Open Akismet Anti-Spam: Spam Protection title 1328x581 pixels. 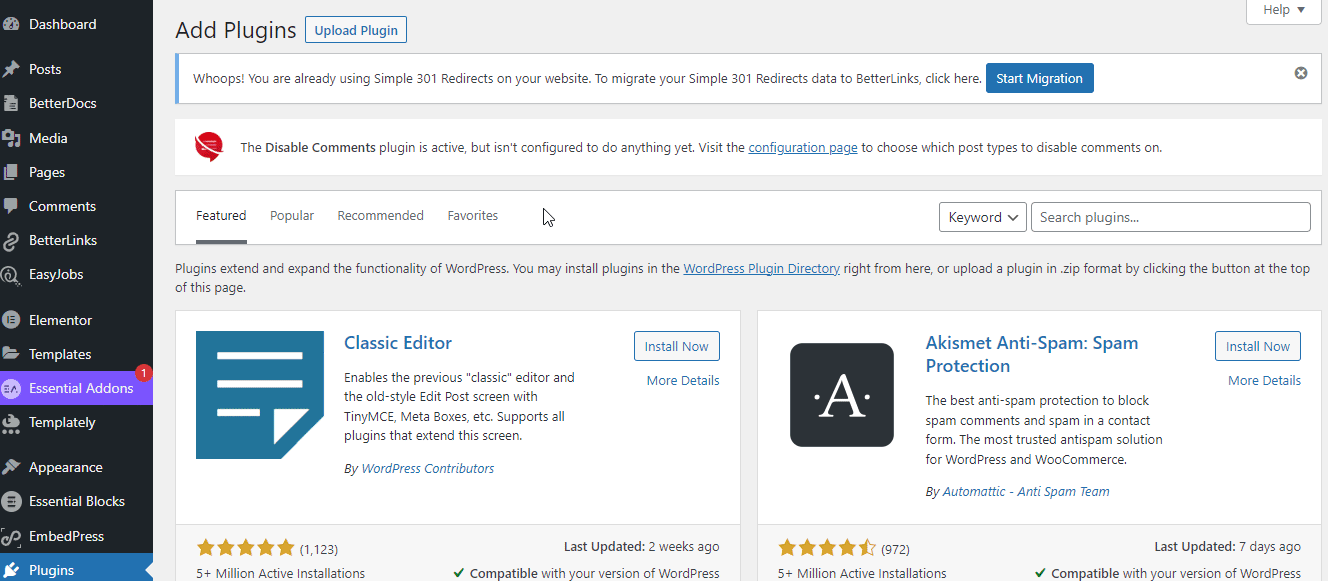tap(1032, 354)
